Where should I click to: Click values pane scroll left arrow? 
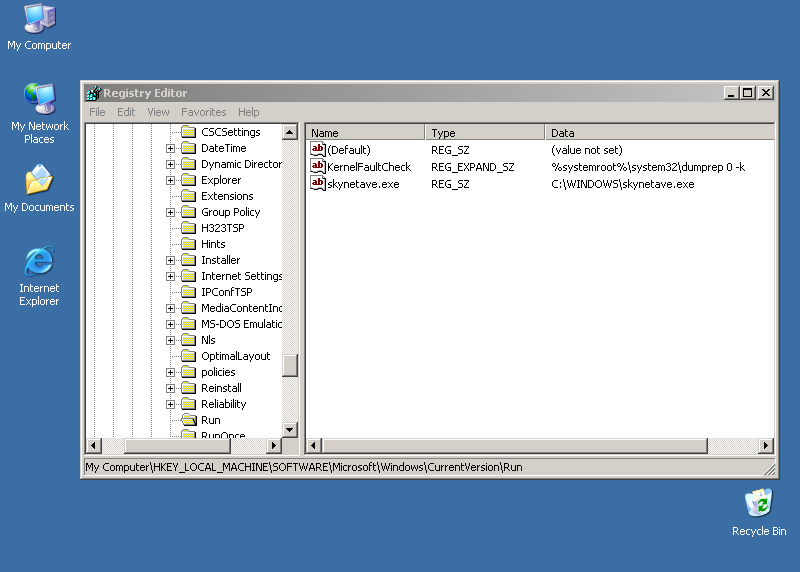[x=314, y=445]
